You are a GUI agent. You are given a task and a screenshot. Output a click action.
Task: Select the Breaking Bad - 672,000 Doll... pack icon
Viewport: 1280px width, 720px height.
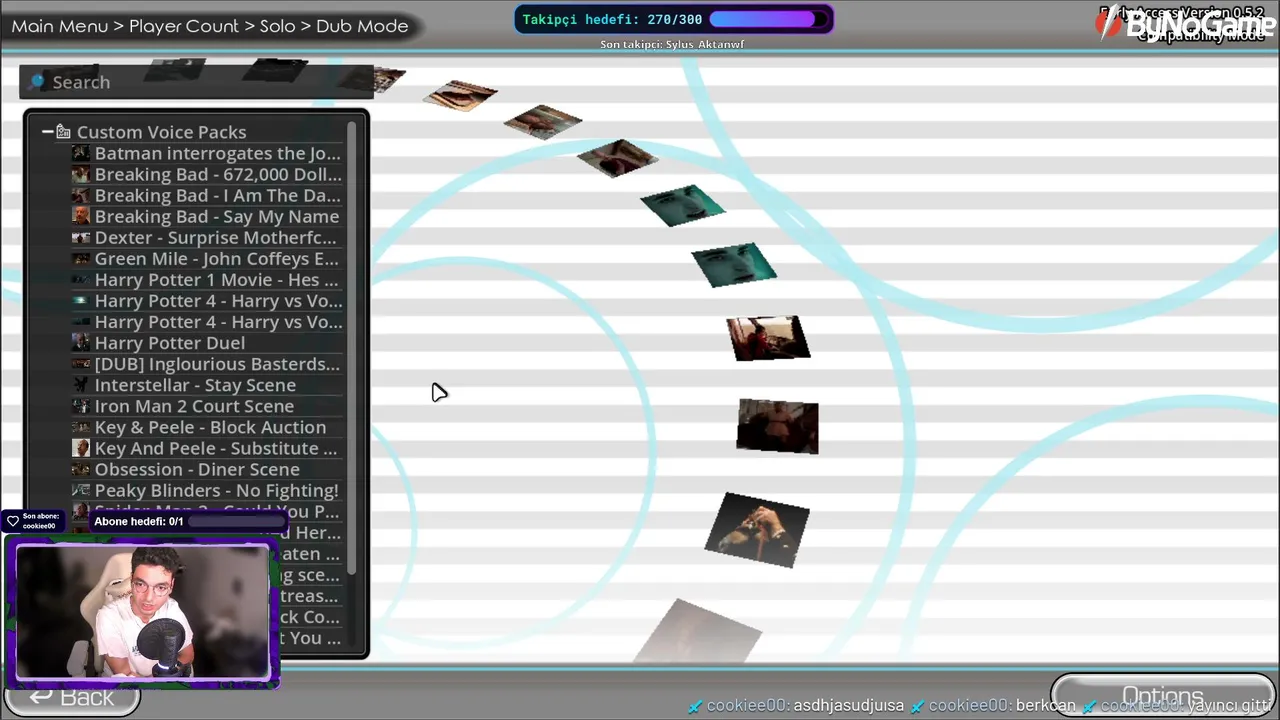pos(81,174)
